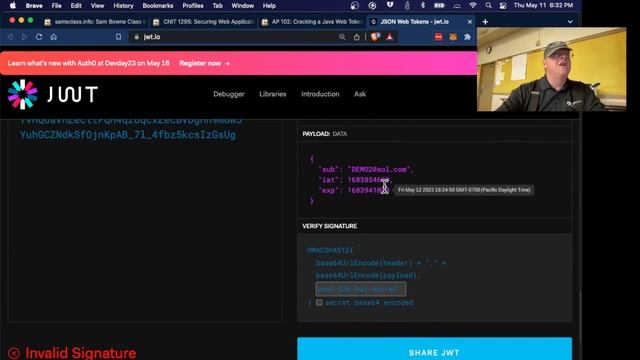This screenshot has height=360, width=640.
Task: Open the Debugger nav link
Action: tap(229, 94)
